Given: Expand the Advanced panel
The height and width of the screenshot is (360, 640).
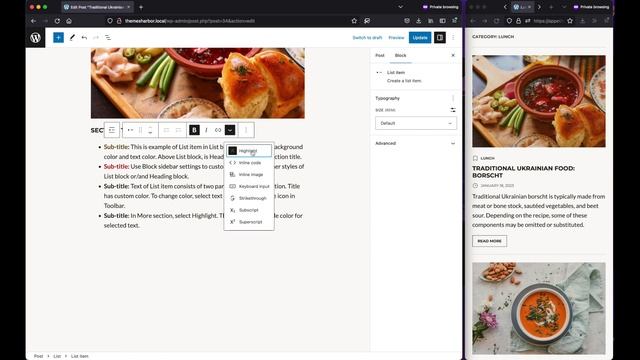Looking at the screenshot, I should (x=416, y=144).
